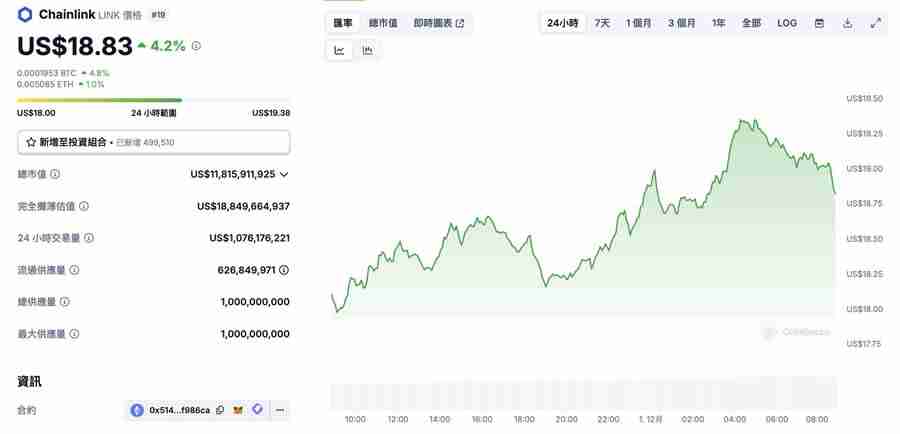The width and height of the screenshot is (900, 434).
Task: Click info icon next to 流通供應量 value
Action: pyautogui.click(x=284, y=270)
